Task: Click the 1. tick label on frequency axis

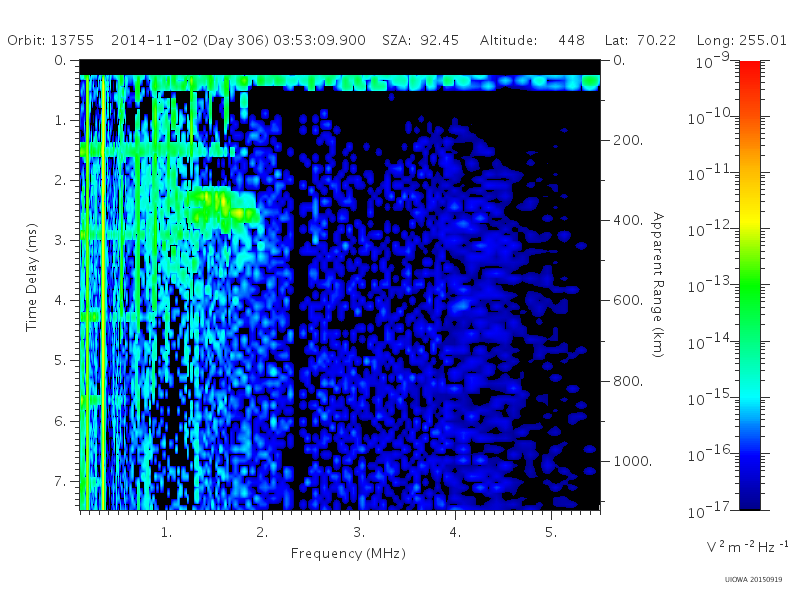Action: (166, 533)
